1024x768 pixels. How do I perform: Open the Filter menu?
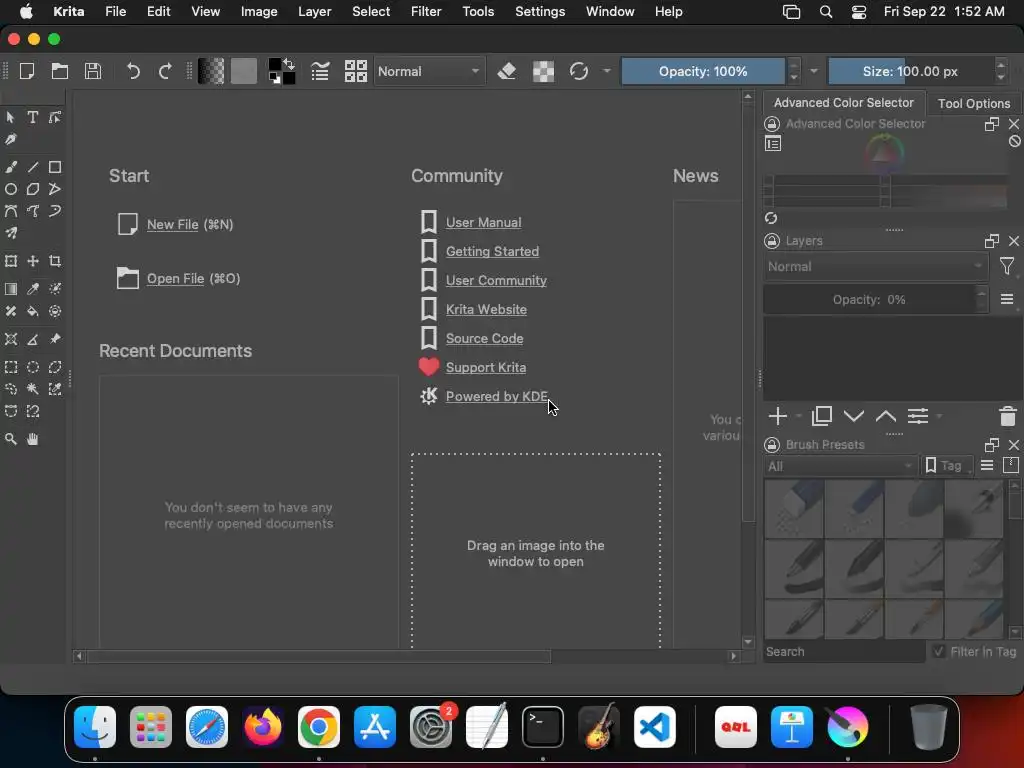tap(426, 12)
